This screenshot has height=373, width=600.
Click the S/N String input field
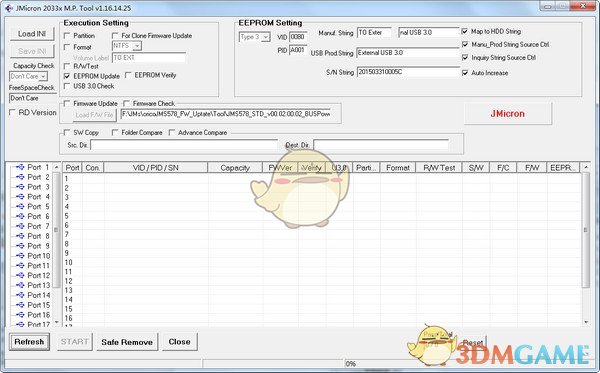click(408, 72)
